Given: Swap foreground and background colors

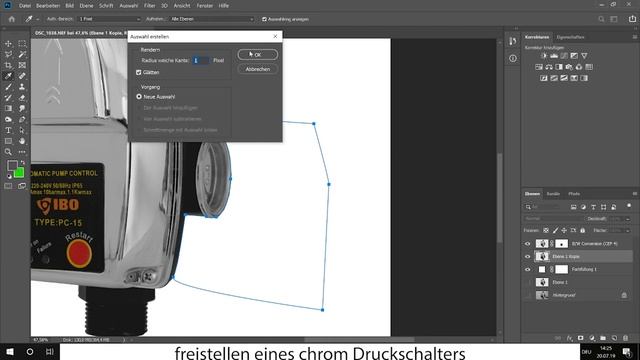Looking at the screenshot, I should (x=22, y=163).
